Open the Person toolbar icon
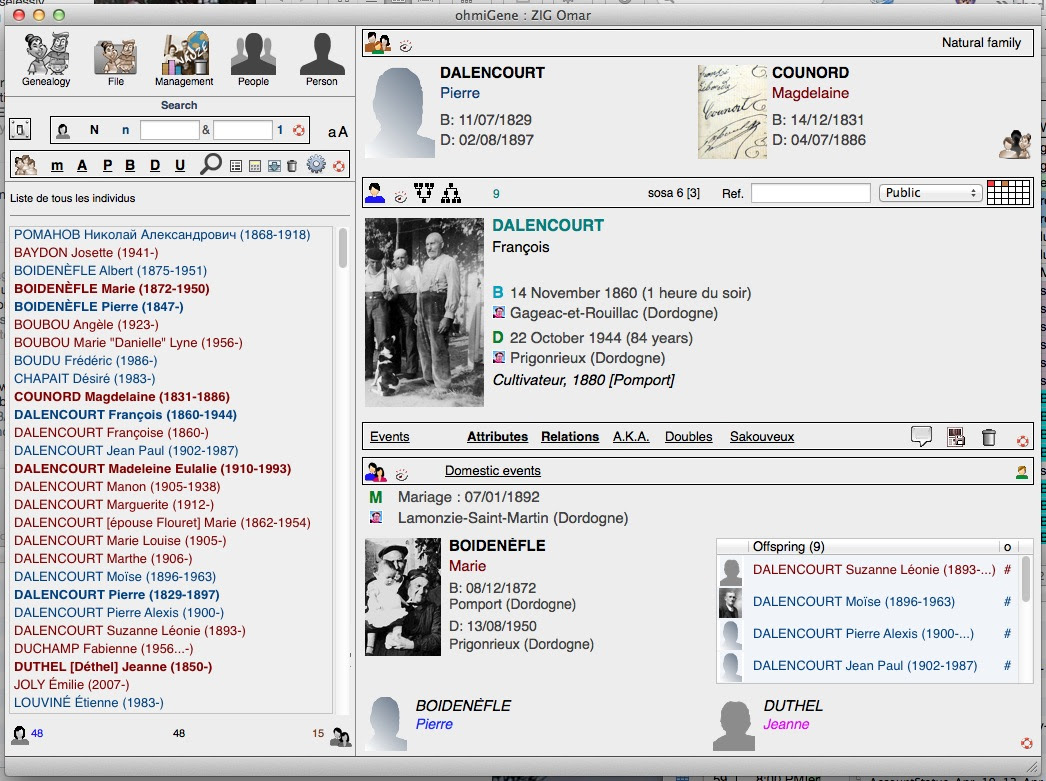The width and height of the screenshot is (1046, 781). [x=322, y=59]
